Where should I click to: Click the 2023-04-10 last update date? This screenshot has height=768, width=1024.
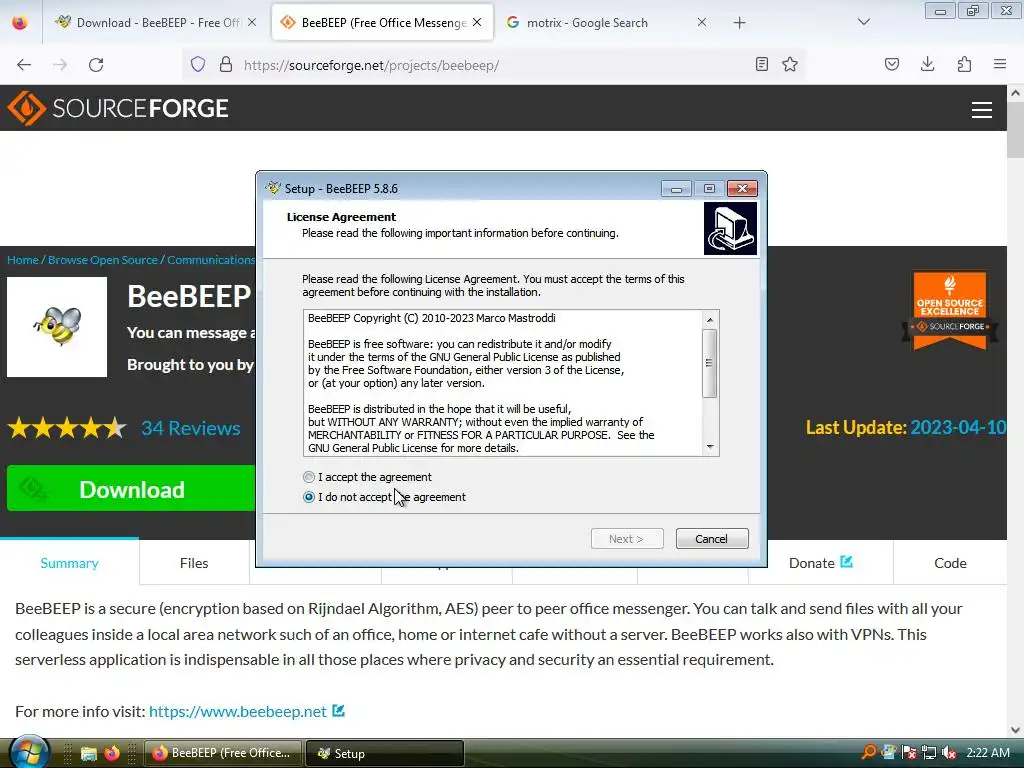[957, 427]
